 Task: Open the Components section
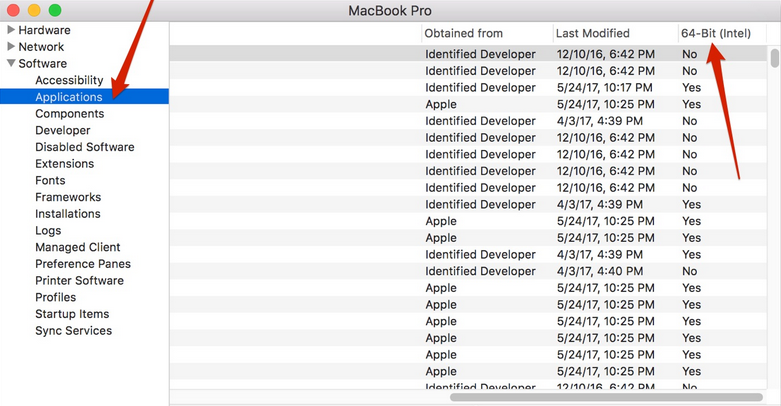click(70, 114)
